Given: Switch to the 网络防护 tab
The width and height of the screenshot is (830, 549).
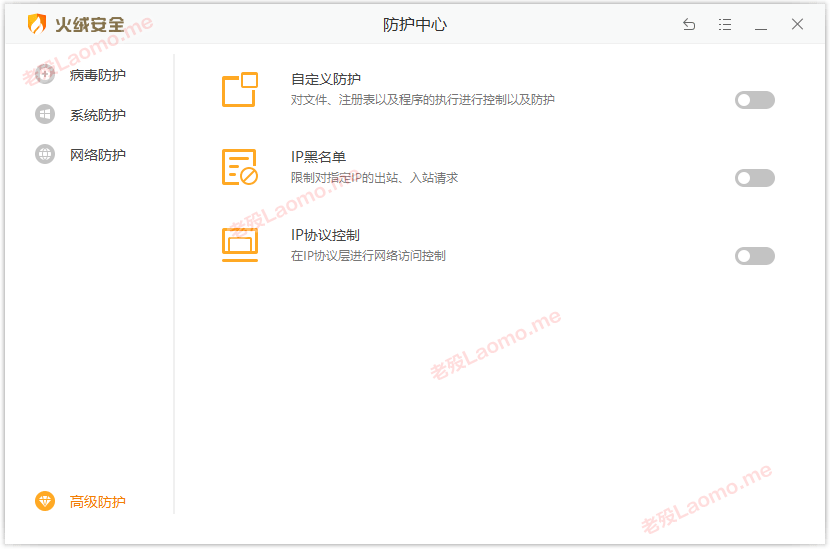Looking at the screenshot, I should (x=98, y=155).
